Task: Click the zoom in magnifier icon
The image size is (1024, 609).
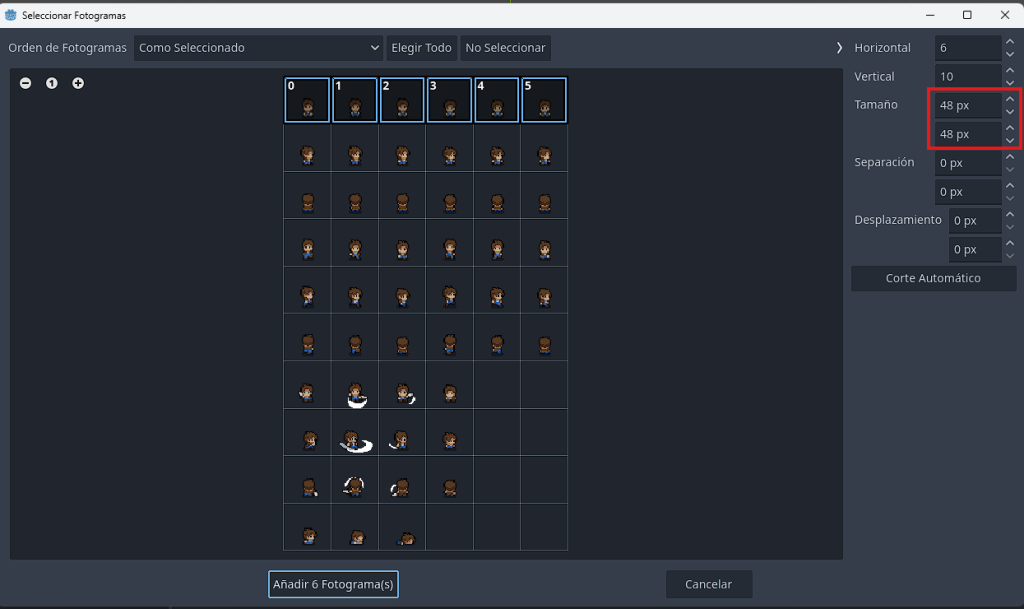Action: (78, 83)
